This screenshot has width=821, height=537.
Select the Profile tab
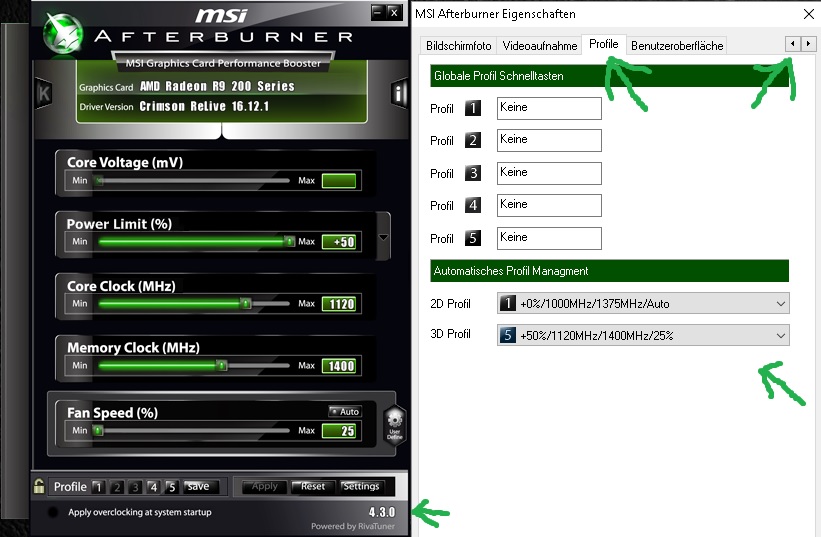[x=604, y=44]
